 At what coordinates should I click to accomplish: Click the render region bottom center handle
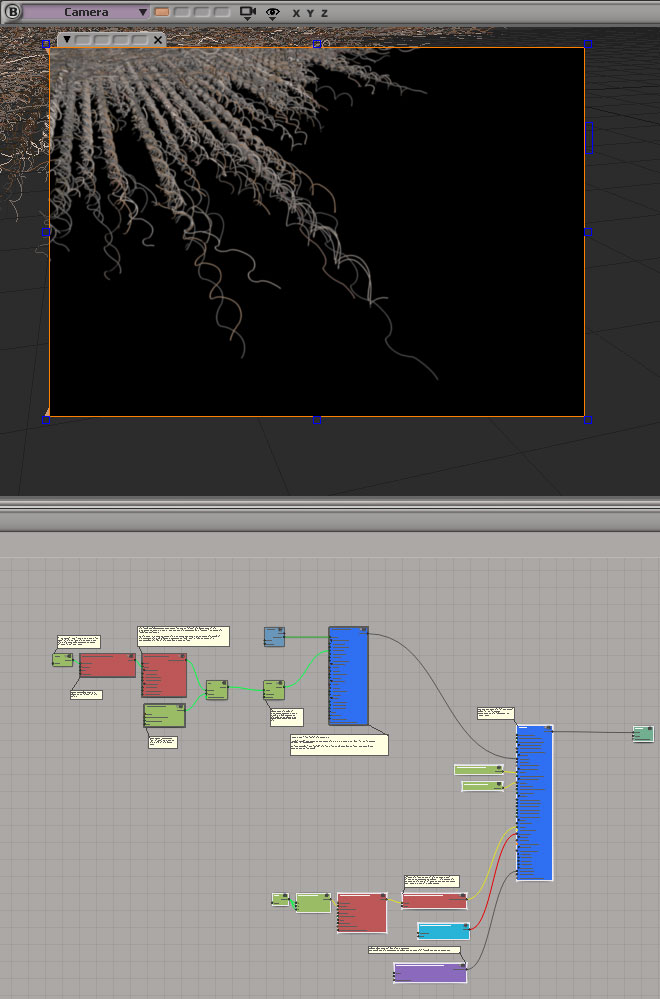pyautogui.click(x=317, y=419)
